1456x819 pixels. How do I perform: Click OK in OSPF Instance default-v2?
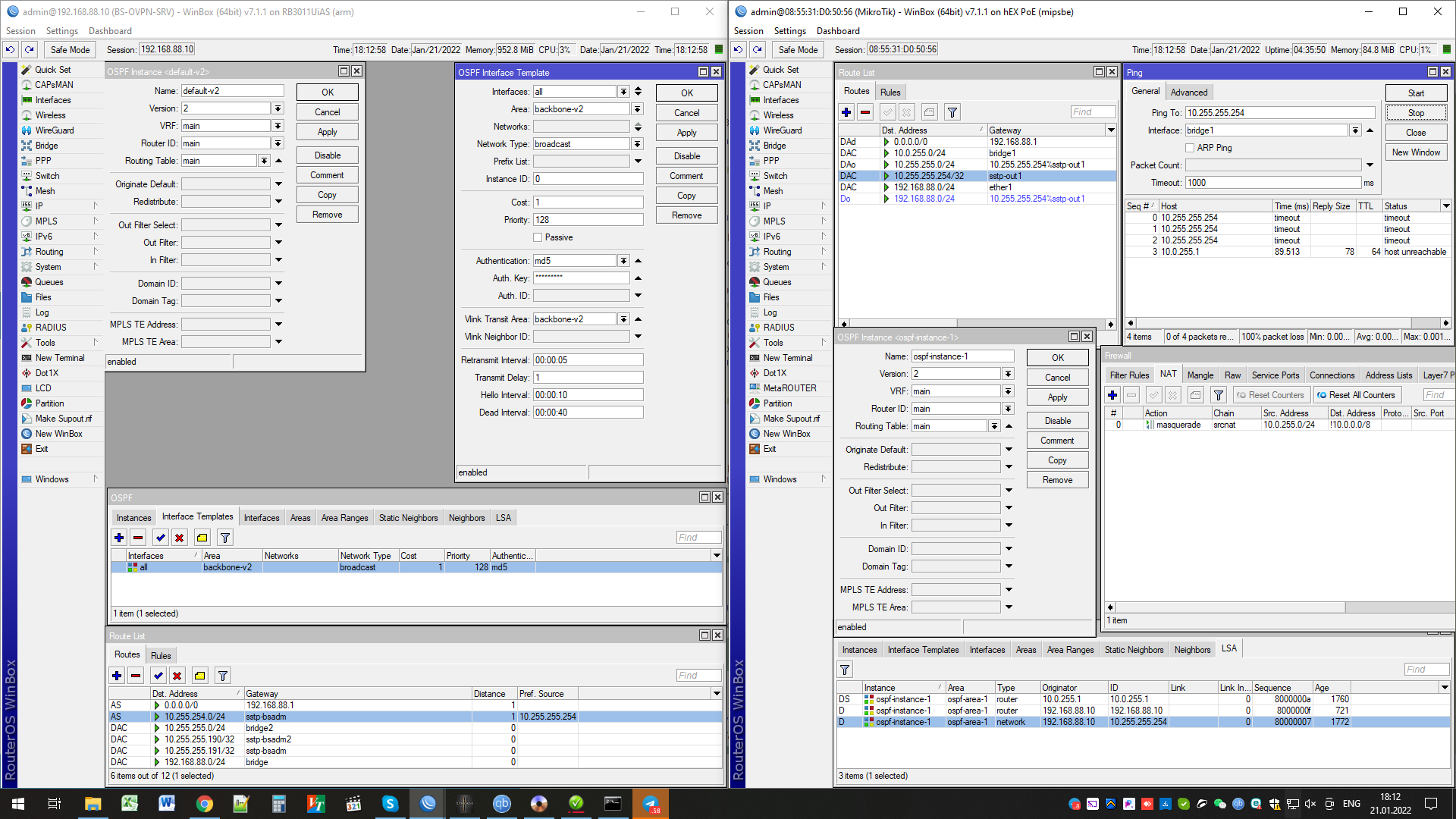[328, 93]
